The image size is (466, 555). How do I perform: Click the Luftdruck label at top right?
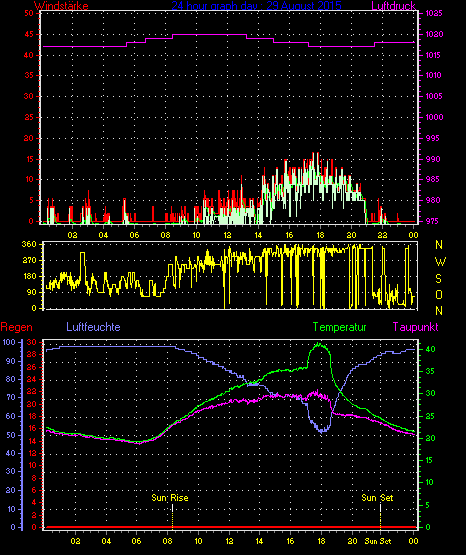pyautogui.click(x=393, y=5)
